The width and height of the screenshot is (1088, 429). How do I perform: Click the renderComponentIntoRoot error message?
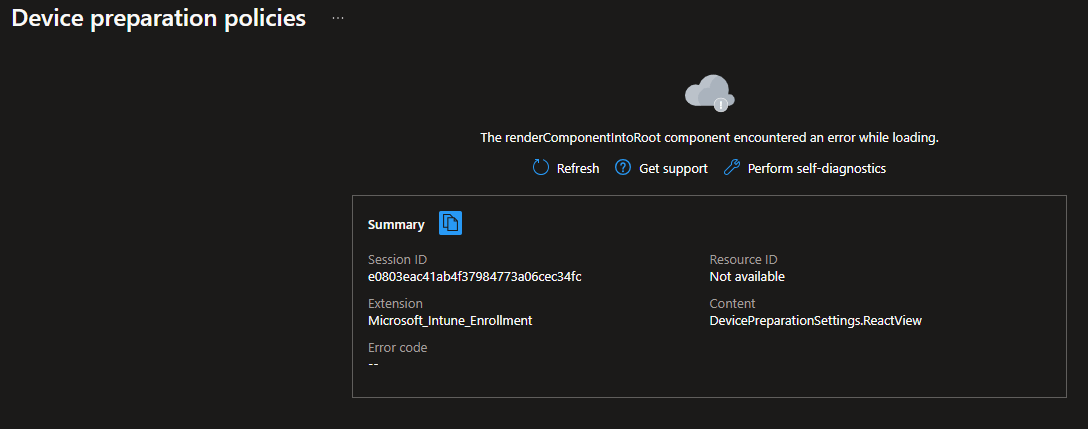point(709,138)
